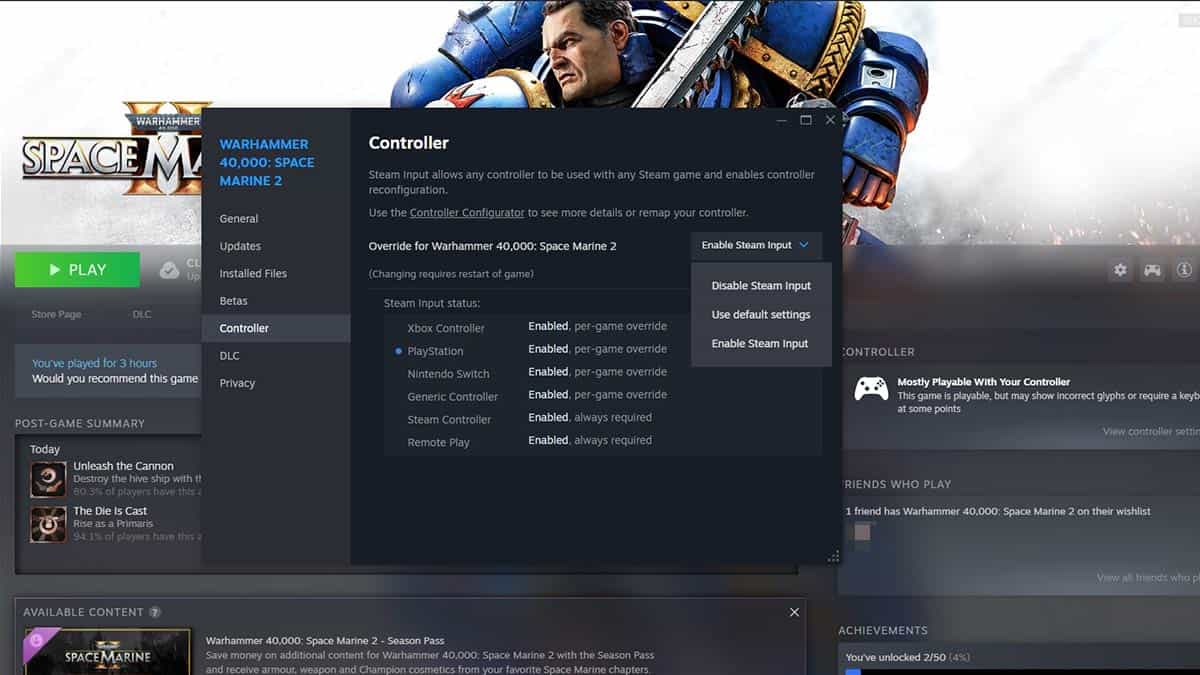The height and width of the screenshot is (675, 1200).
Task: Click the white gamepad icon in the Controller panel
Action: pyautogui.click(x=871, y=388)
